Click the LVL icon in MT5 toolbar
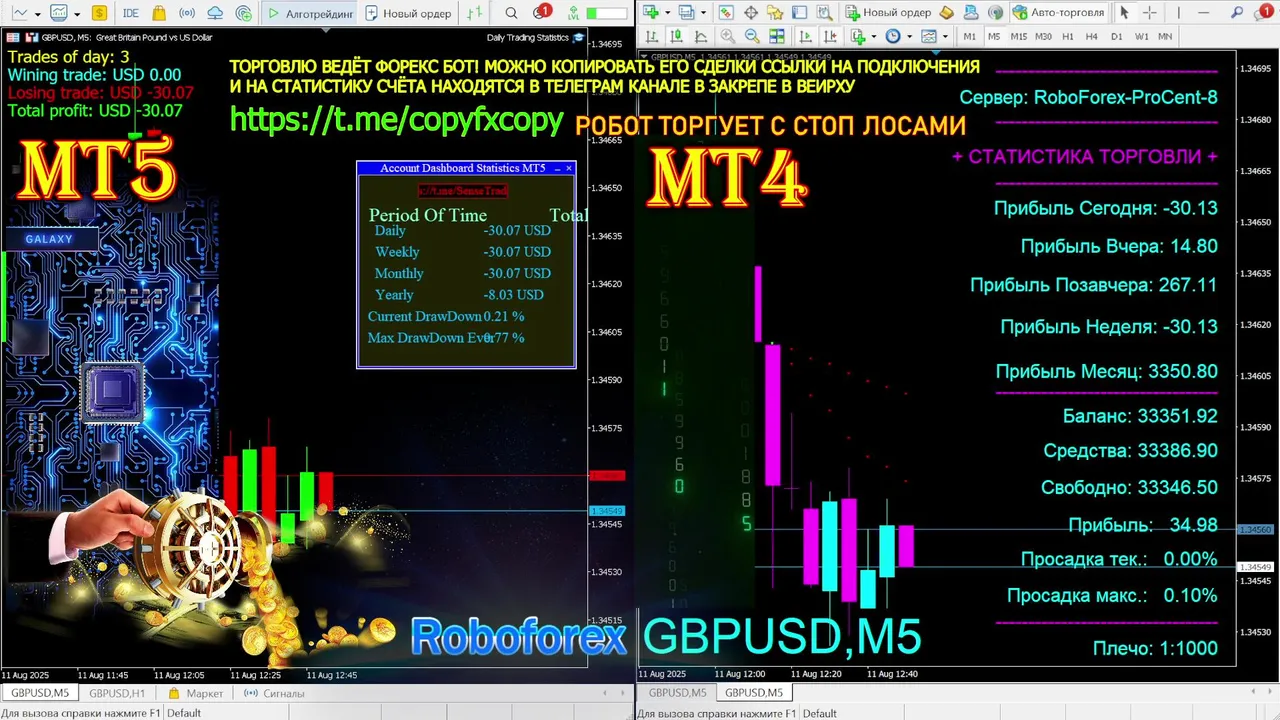 (573, 14)
